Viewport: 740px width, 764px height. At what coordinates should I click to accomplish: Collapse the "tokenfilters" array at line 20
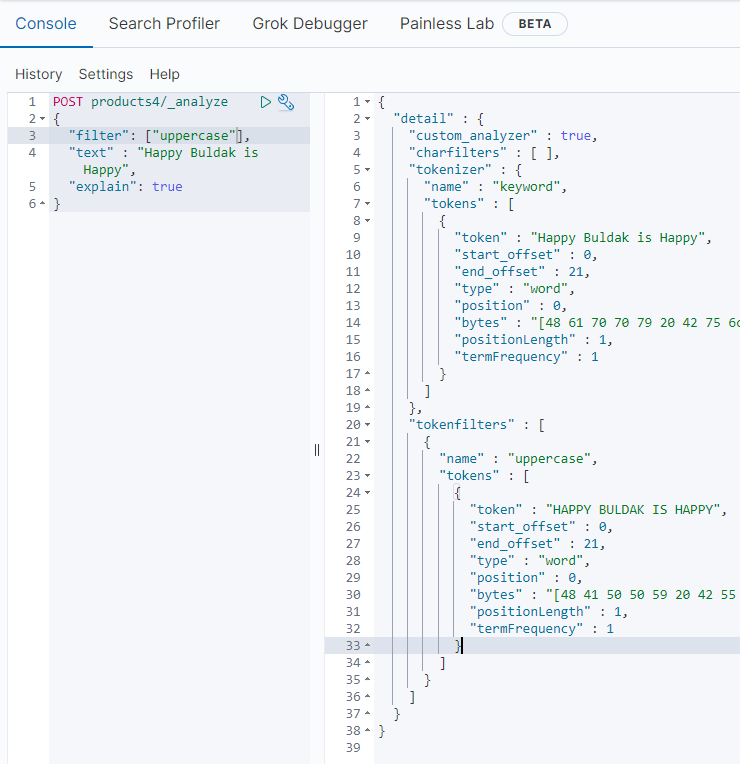(369, 425)
